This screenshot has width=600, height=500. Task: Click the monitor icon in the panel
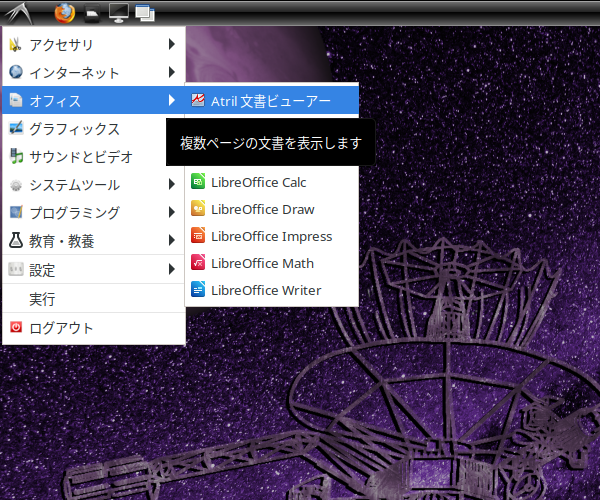pyautogui.click(x=119, y=13)
